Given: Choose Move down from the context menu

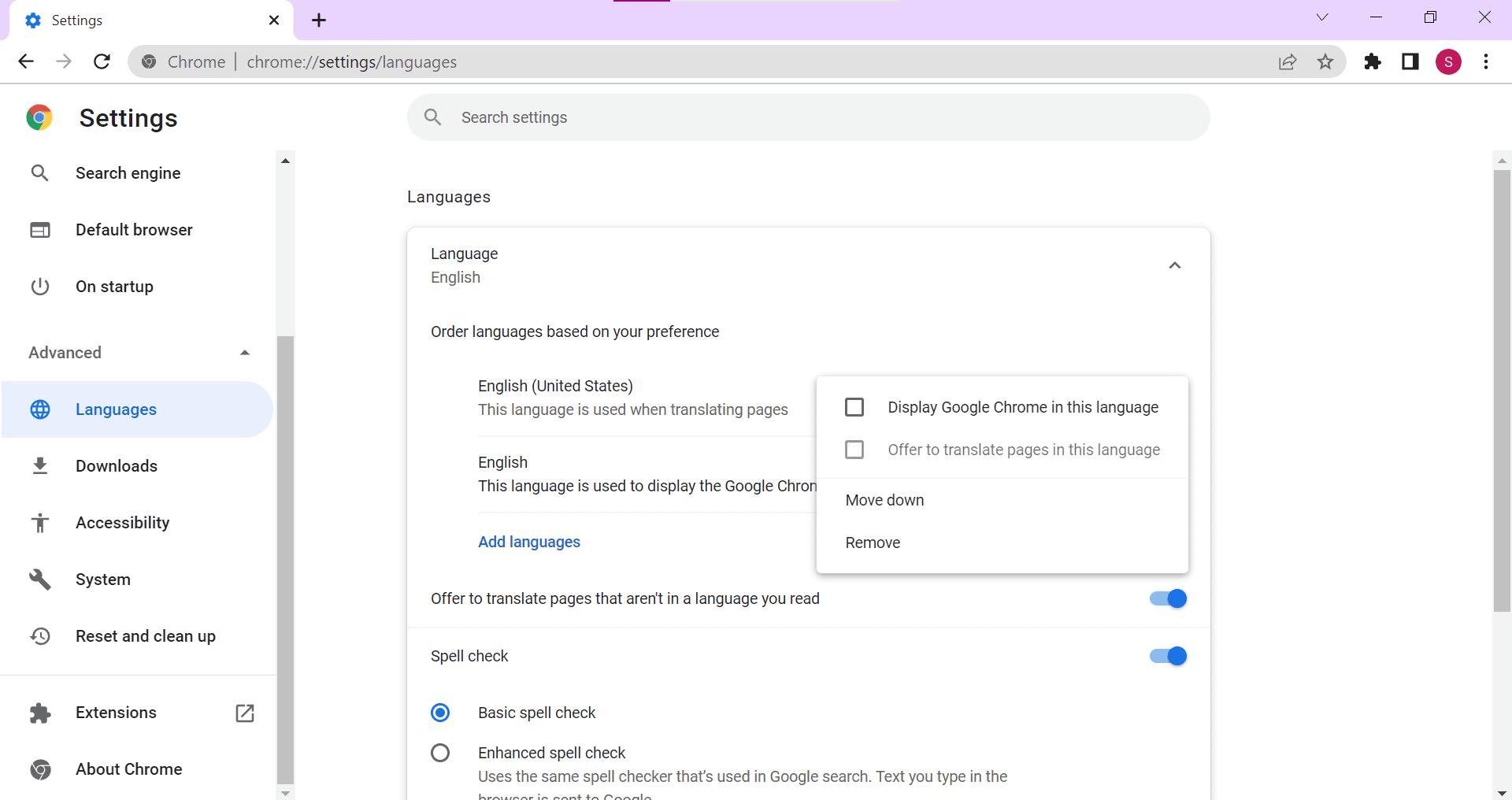Looking at the screenshot, I should click(884, 500).
